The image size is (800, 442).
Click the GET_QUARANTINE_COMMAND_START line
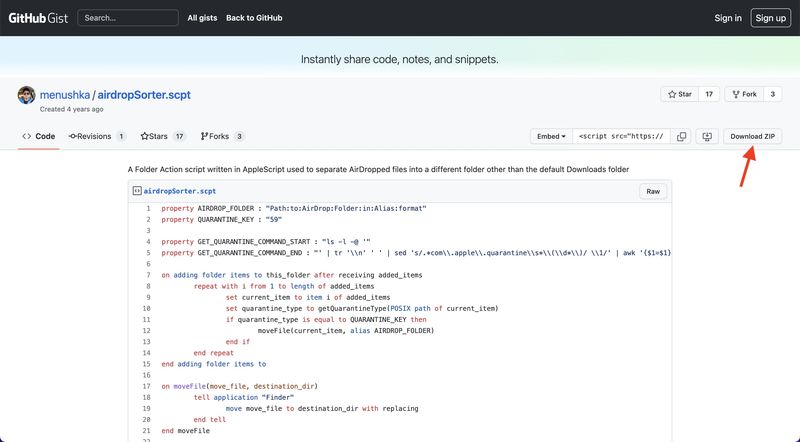266,242
